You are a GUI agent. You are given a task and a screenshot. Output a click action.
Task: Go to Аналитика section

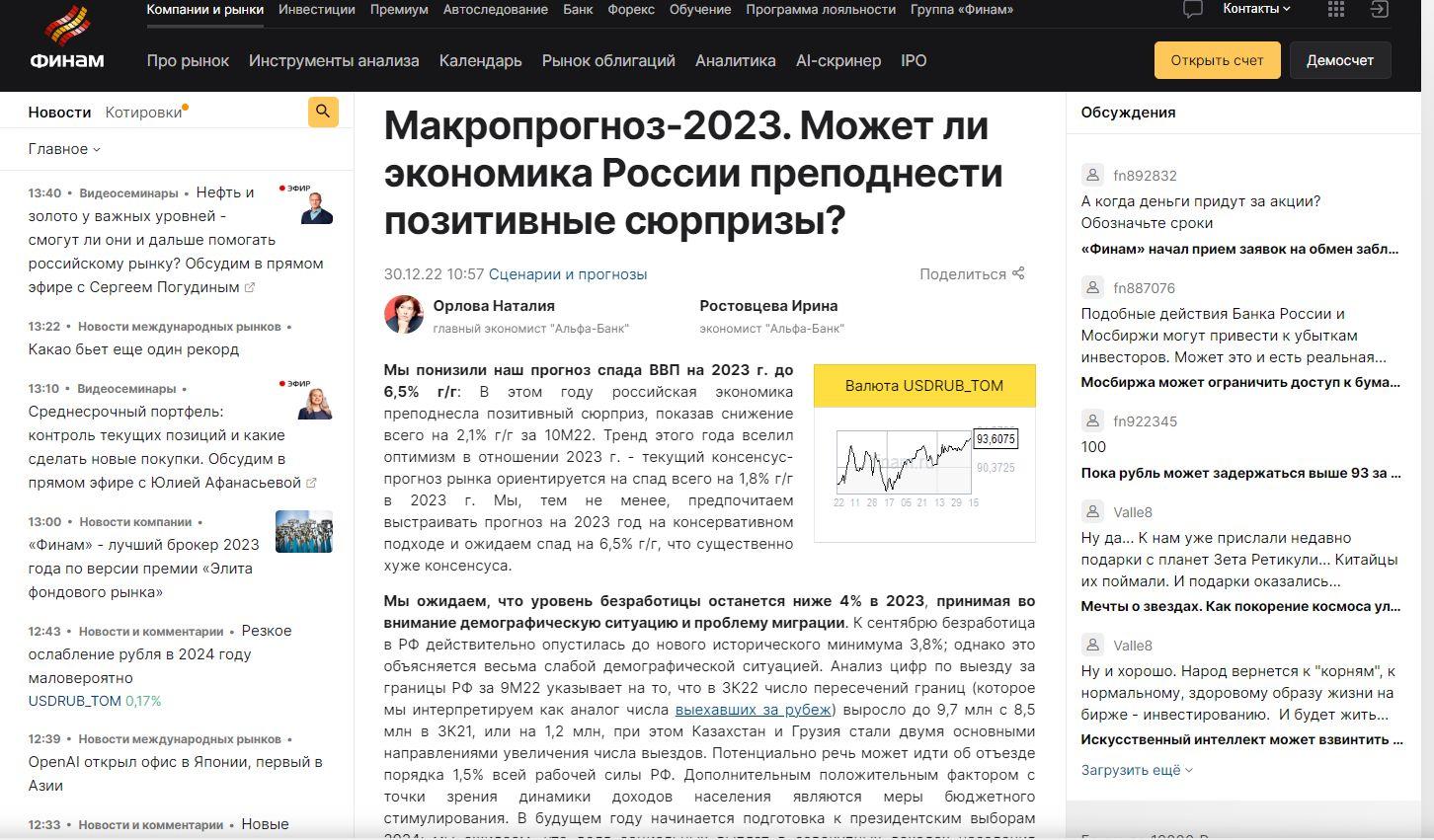click(736, 61)
